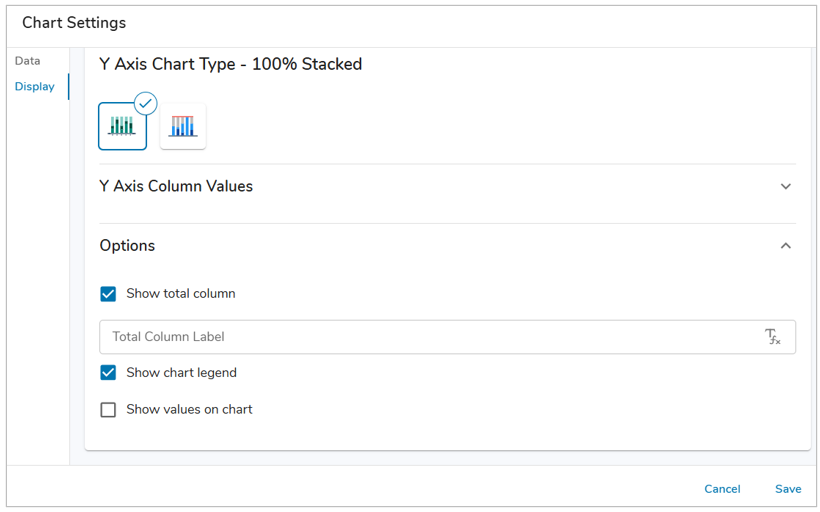Screen dimensions: 820x512
Task: Click the 'Show total column' label text
Action: [x=181, y=294]
